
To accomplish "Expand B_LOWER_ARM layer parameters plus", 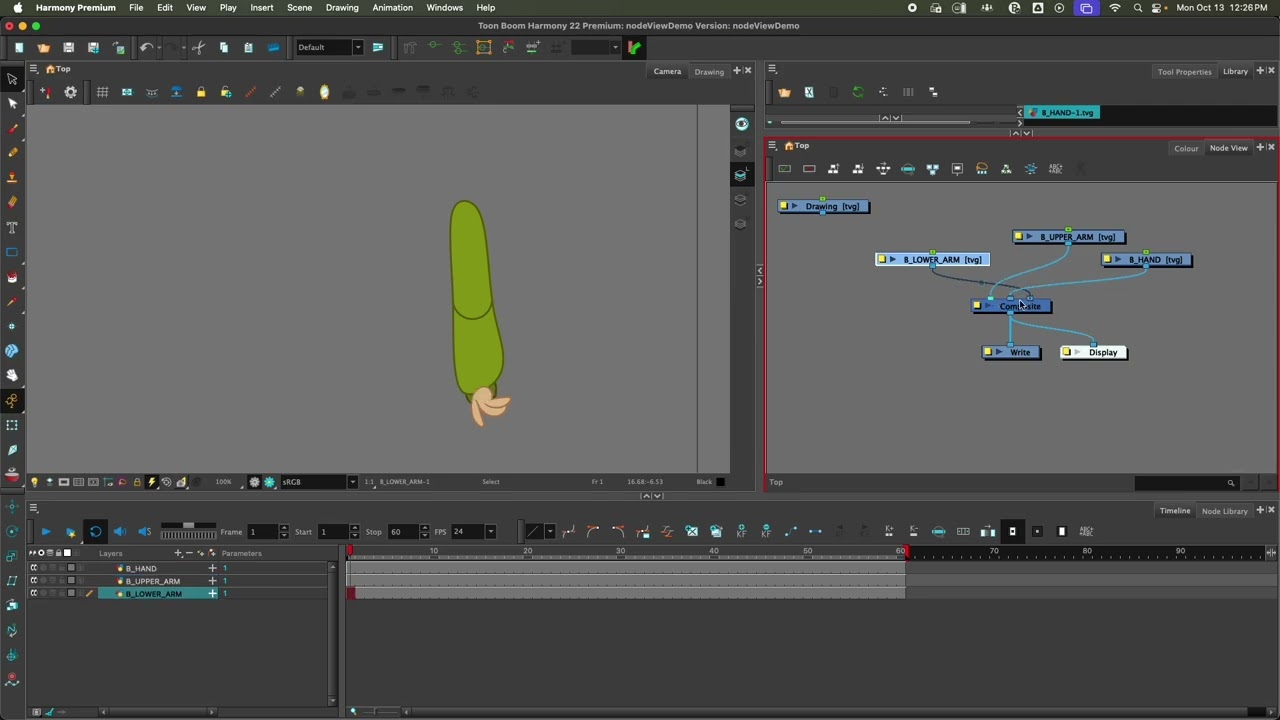I will coord(212,594).
